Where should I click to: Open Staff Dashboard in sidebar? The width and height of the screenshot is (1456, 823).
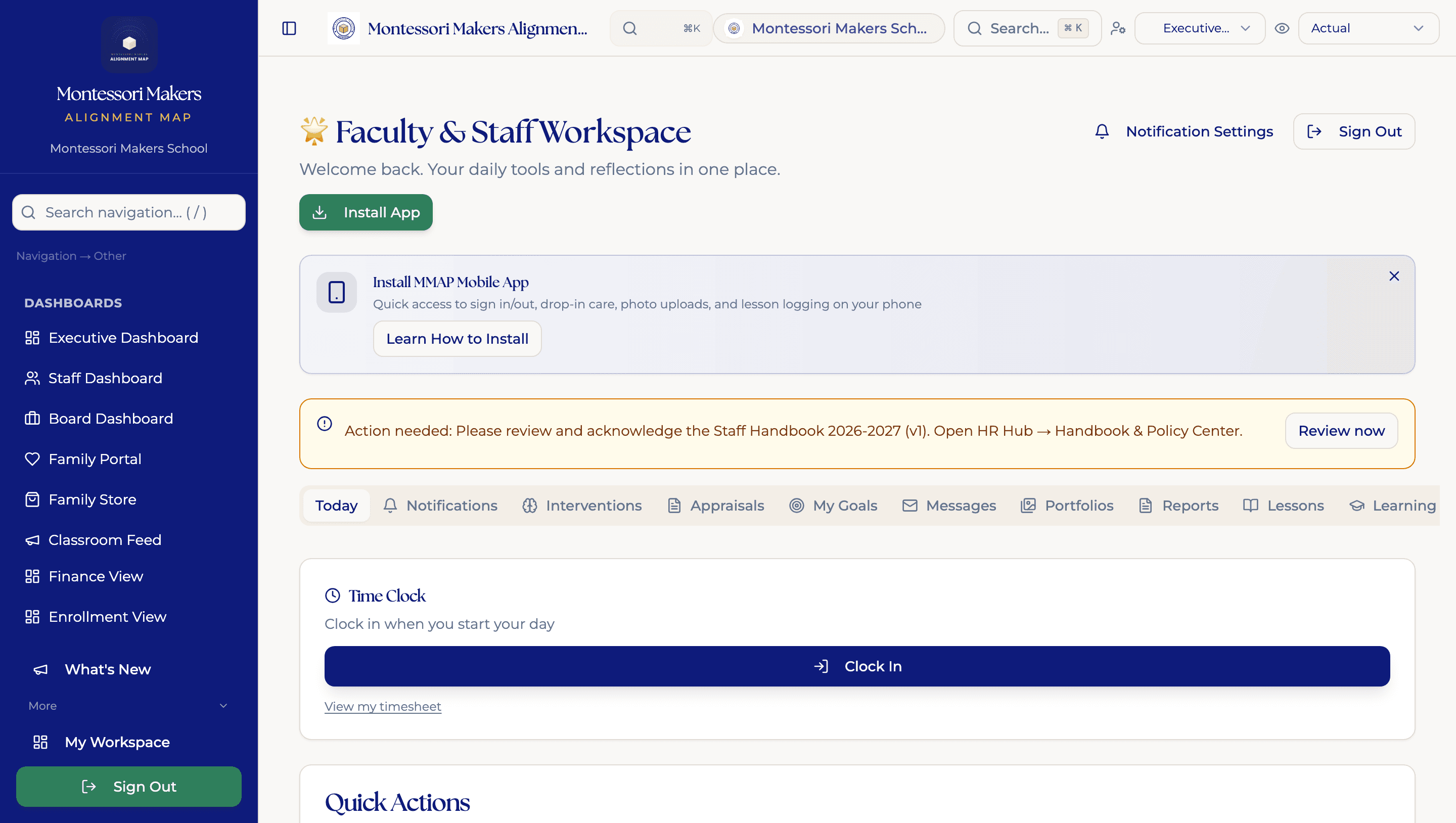click(x=129, y=378)
